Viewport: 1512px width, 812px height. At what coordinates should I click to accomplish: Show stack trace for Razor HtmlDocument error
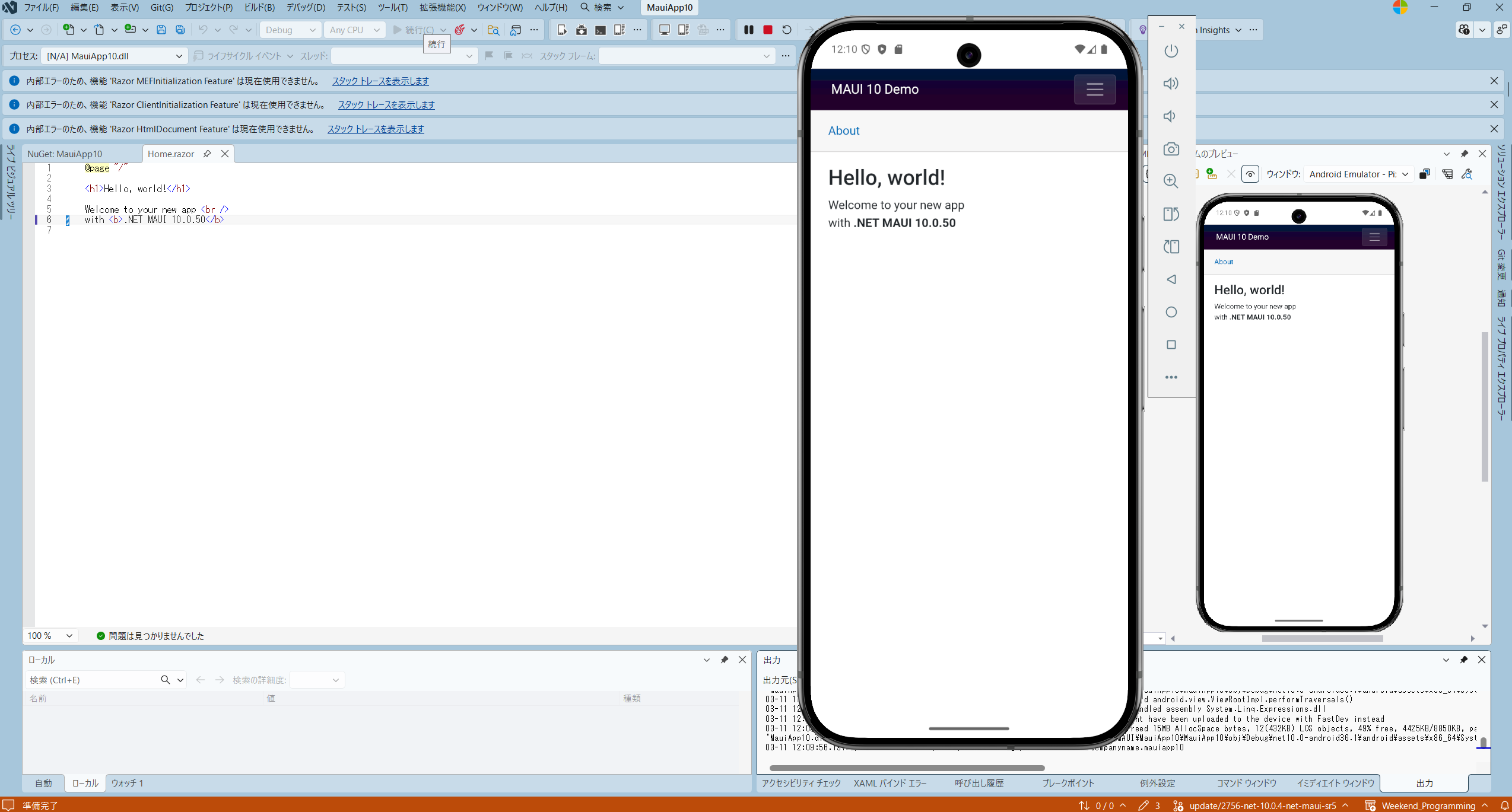[376, 129]
